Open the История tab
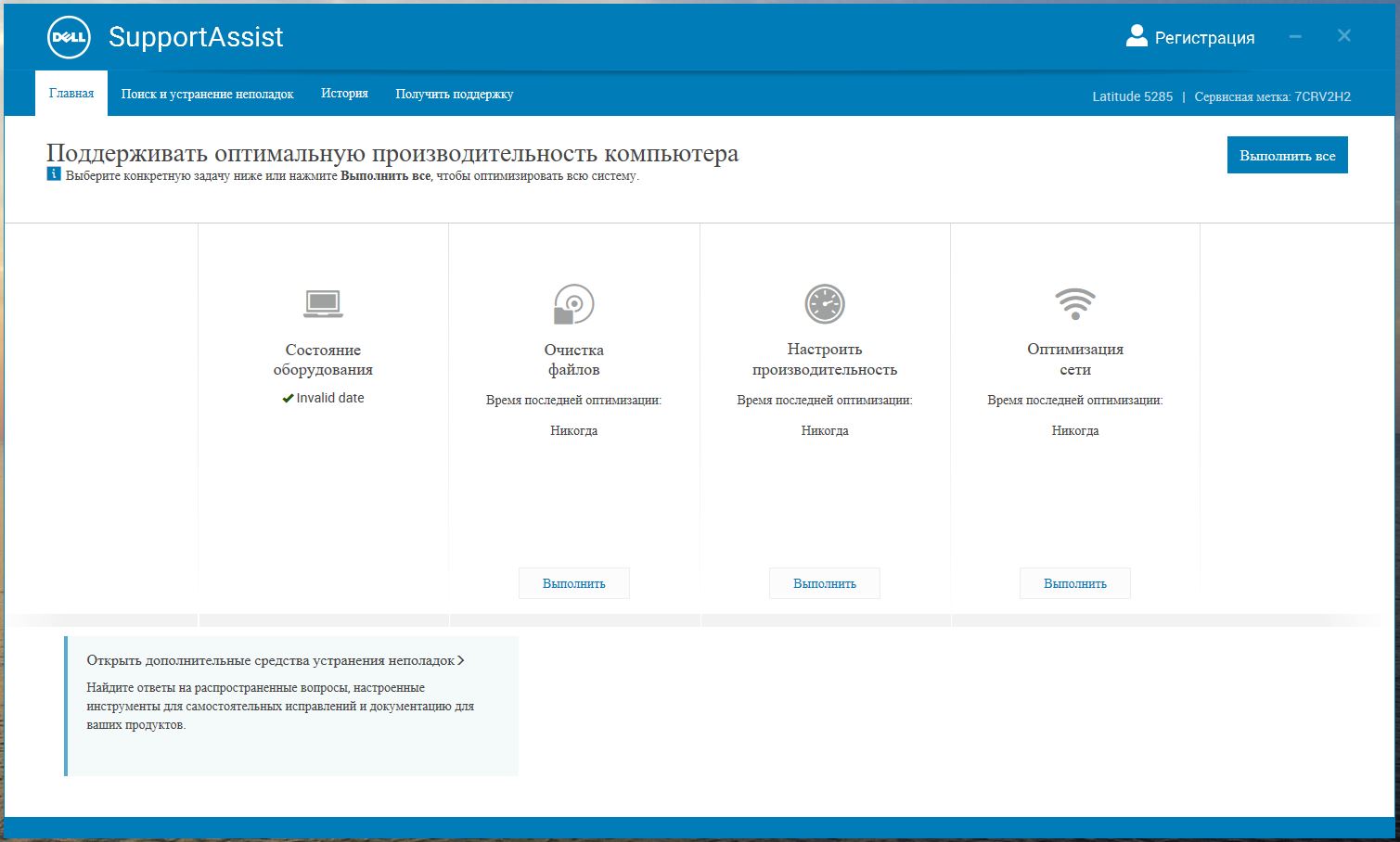Screen dimensions: 1400x842 (344, 94)
